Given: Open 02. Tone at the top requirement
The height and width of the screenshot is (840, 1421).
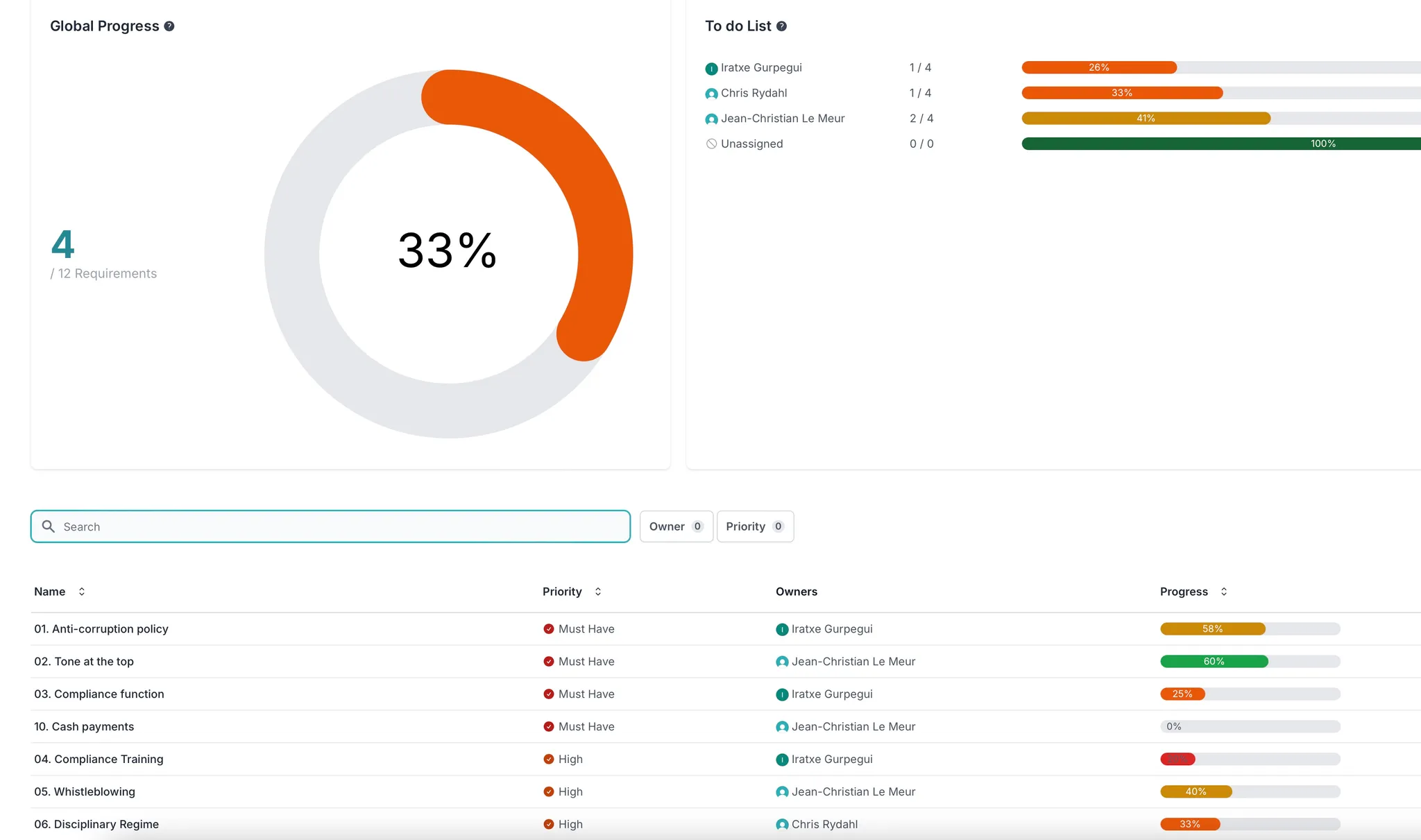Looking at the screenshot, I should coord(84,662).
